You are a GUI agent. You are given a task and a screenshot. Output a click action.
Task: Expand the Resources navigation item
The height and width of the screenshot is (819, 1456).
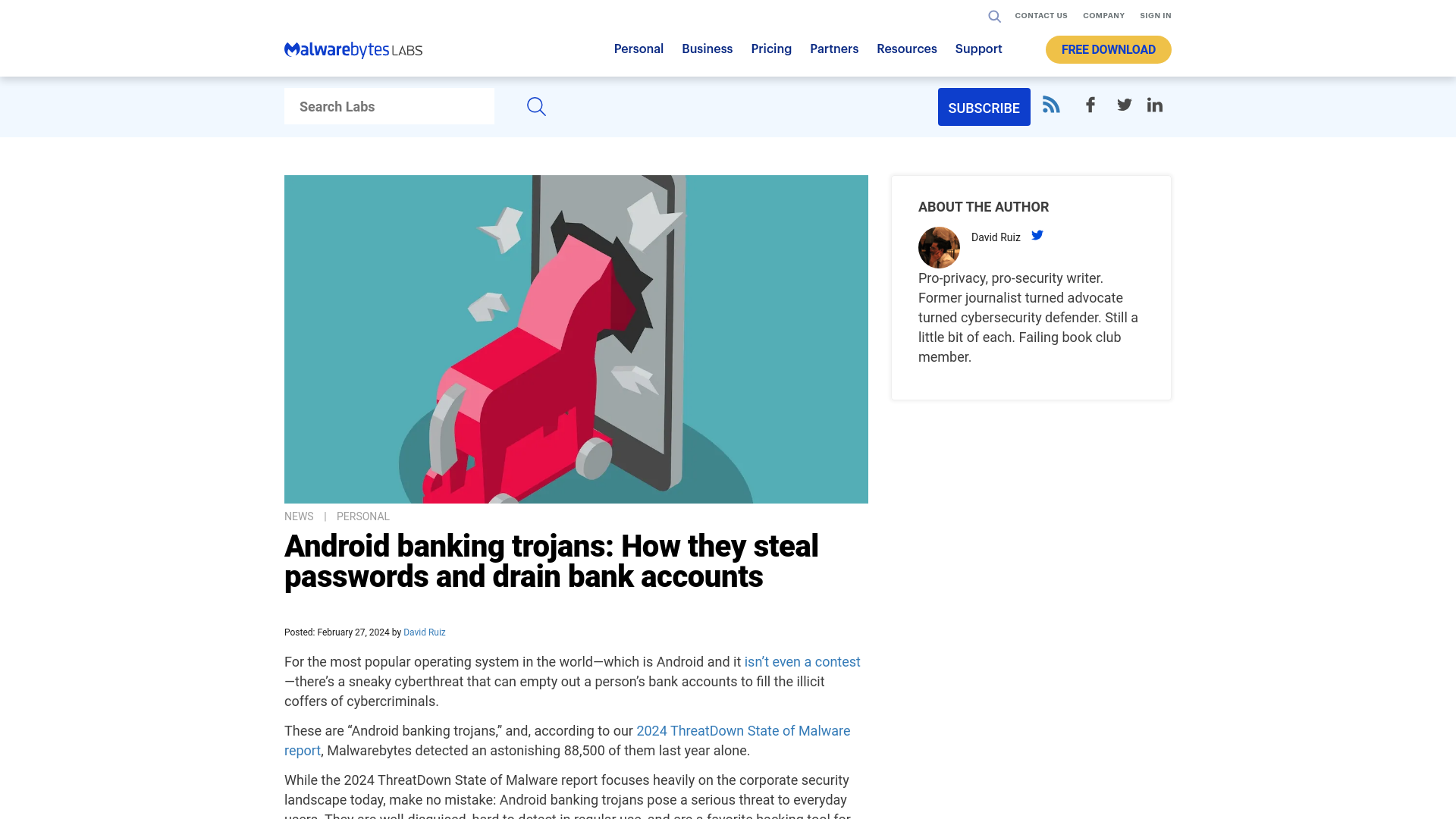point(907,49)
